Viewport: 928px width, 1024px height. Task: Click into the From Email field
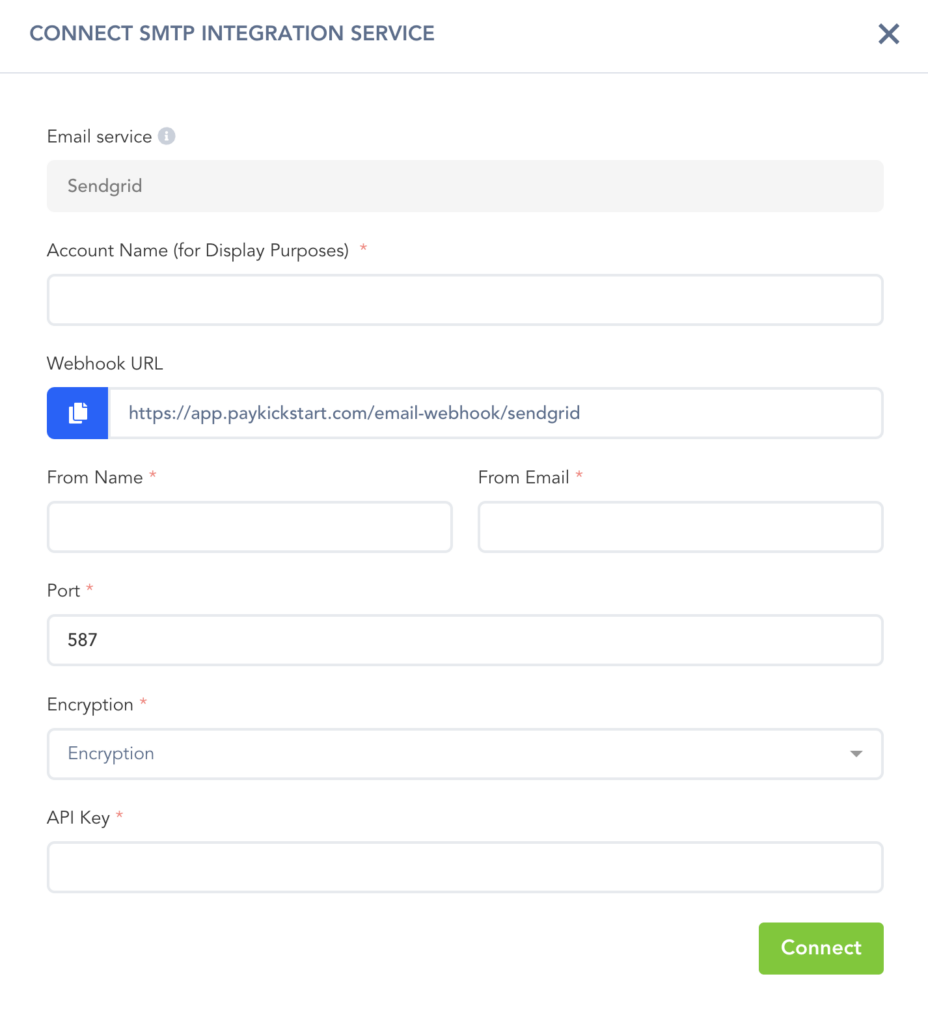[680, 527]
